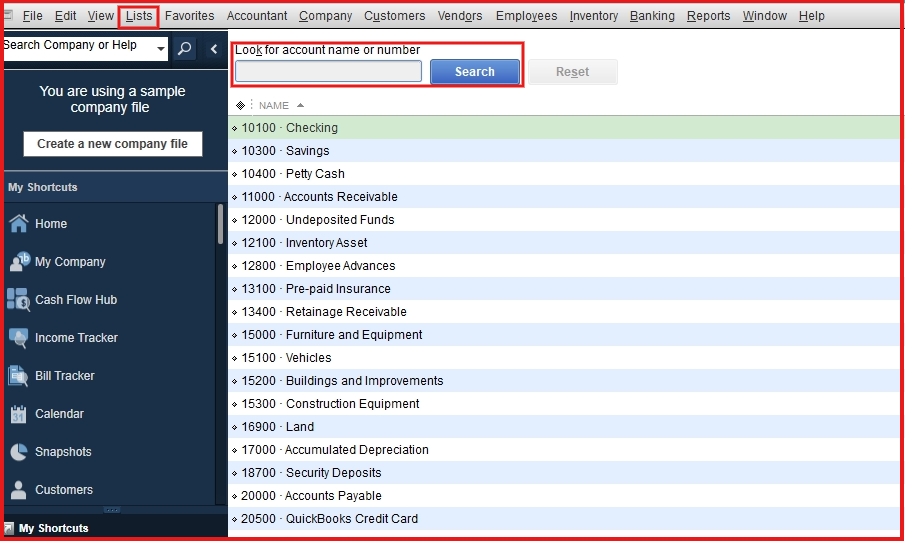Select 11000 Accounts Receivable row
The width and height of the screenshot is (905, 541).
click(564, 197)
